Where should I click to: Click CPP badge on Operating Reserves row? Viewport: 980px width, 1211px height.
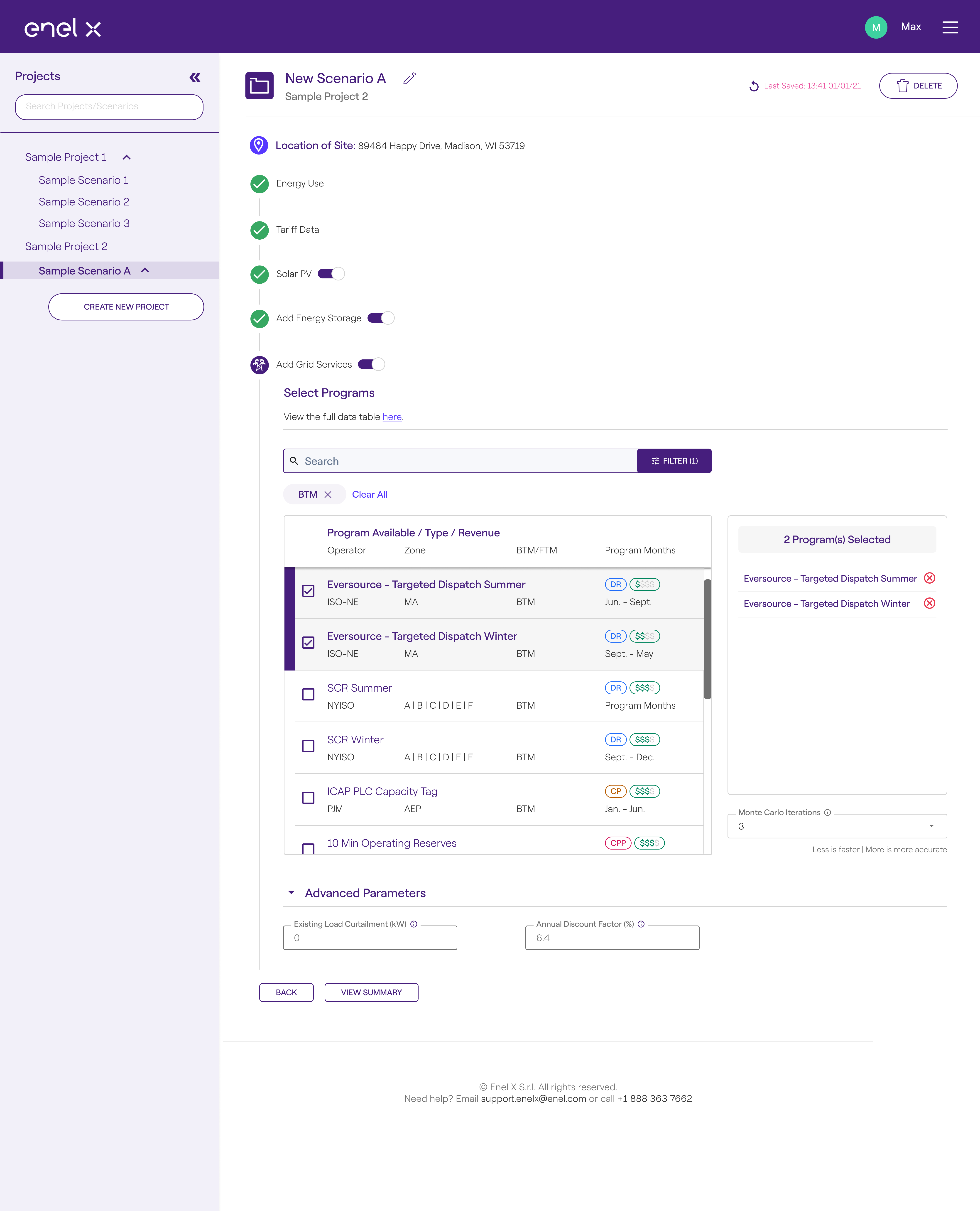tap(618, 843)
